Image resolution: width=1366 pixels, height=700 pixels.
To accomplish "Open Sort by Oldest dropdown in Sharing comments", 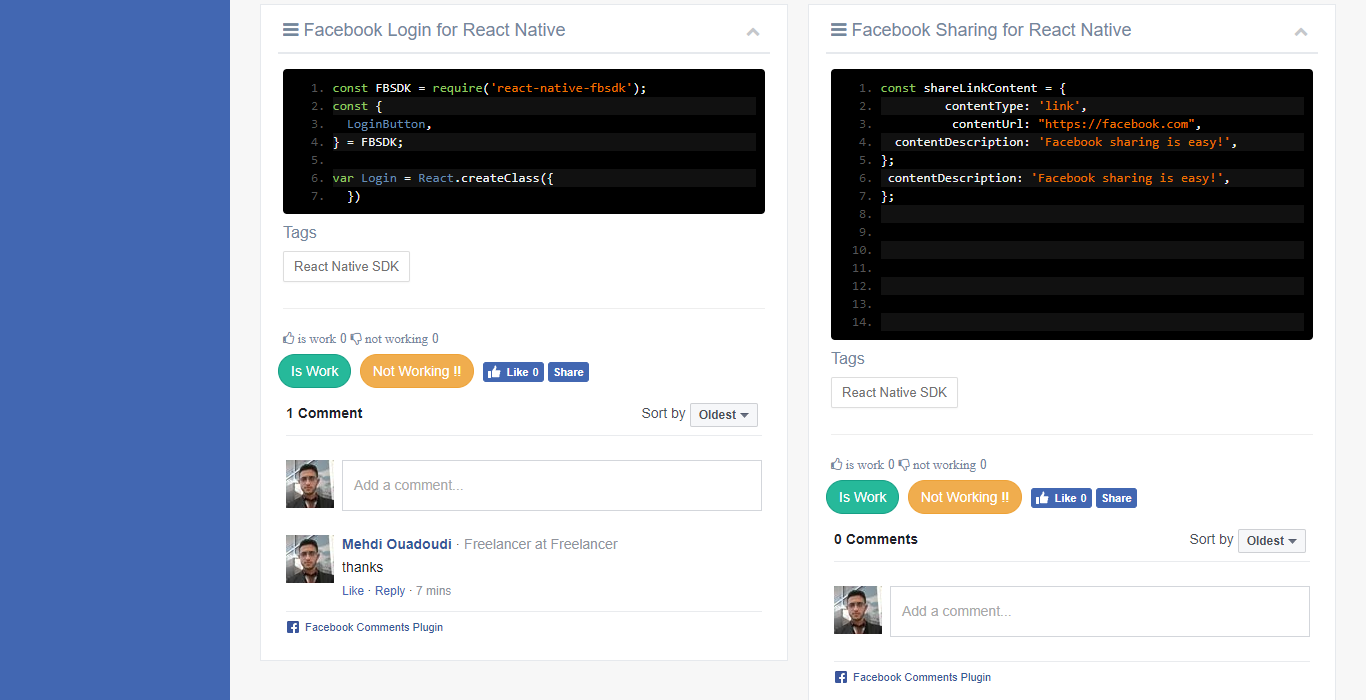I will [x=1272, y=541].
